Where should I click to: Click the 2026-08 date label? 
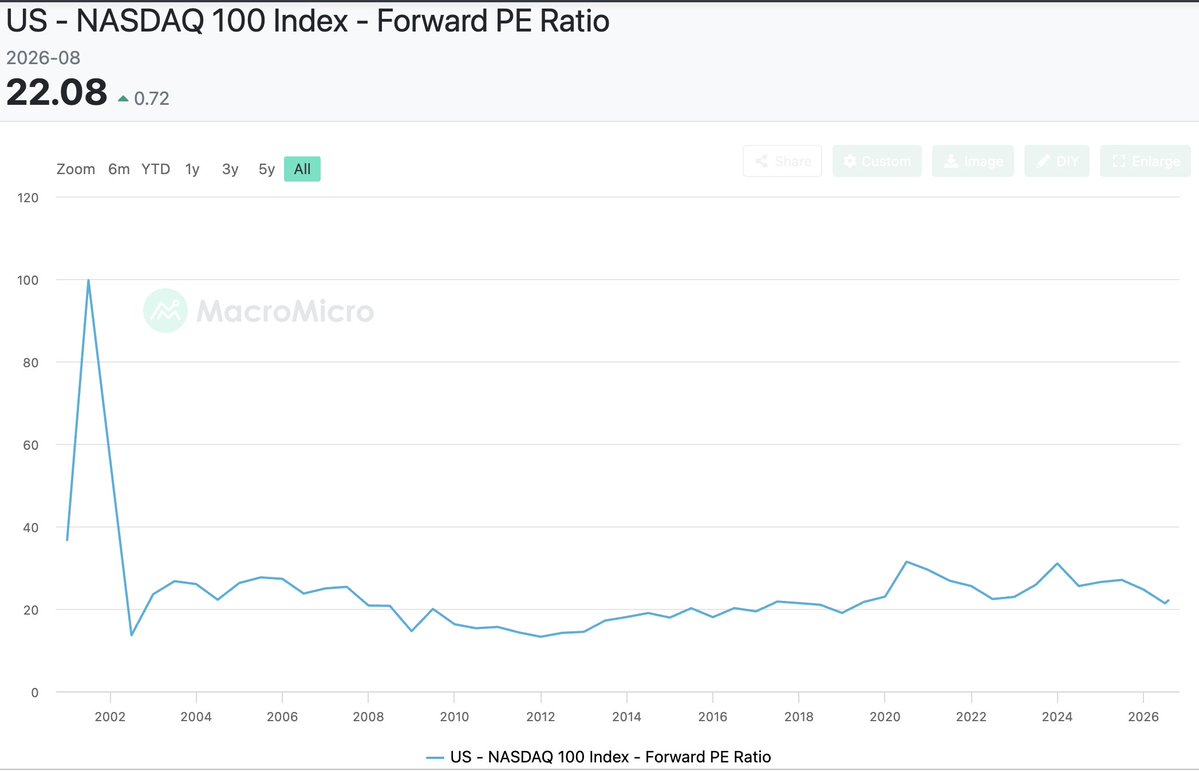[43, 57]
